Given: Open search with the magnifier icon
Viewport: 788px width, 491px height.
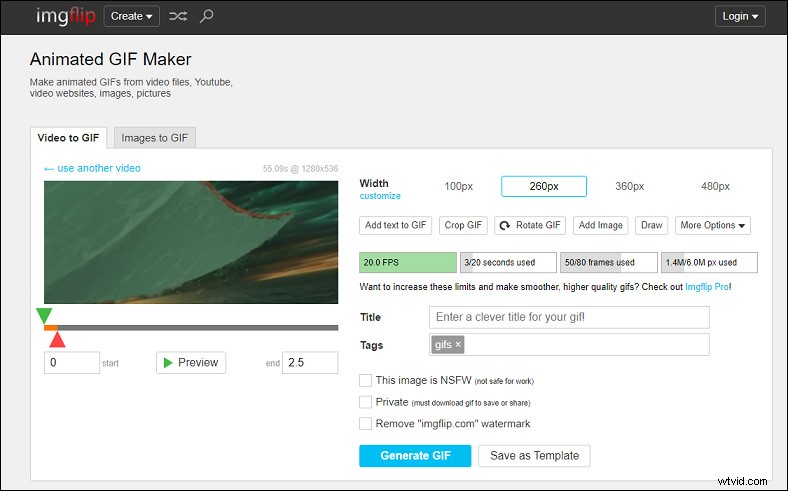Looking at the screenshot, I should [x=207, y=16].
